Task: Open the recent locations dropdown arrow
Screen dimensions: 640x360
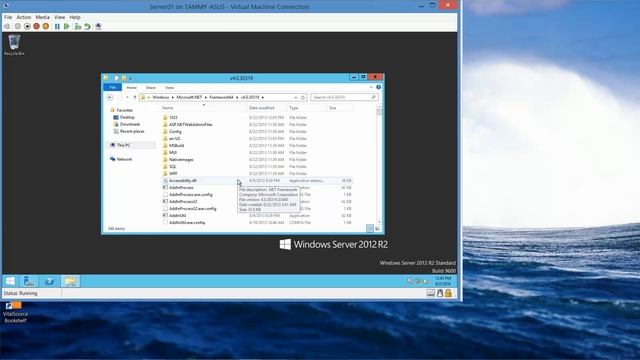Action: pyautogui.click(x=127, y=98)
